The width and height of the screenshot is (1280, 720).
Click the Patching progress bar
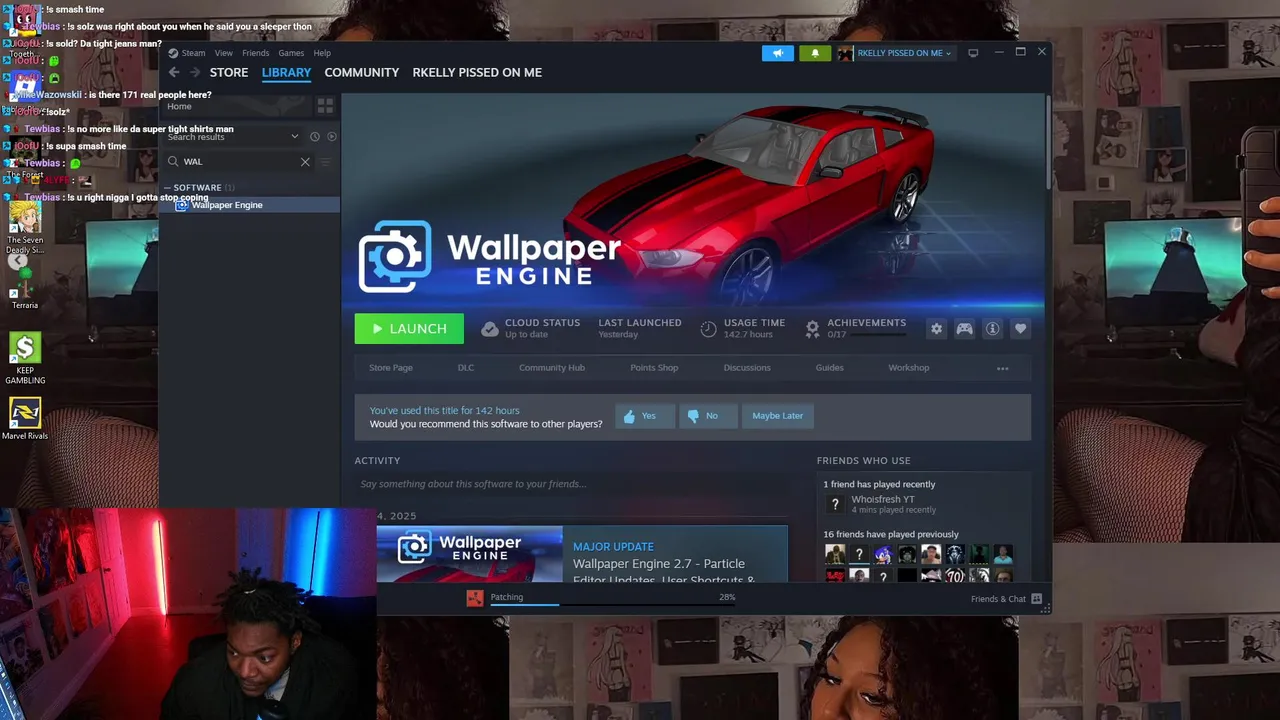click(x=613, y=603)
